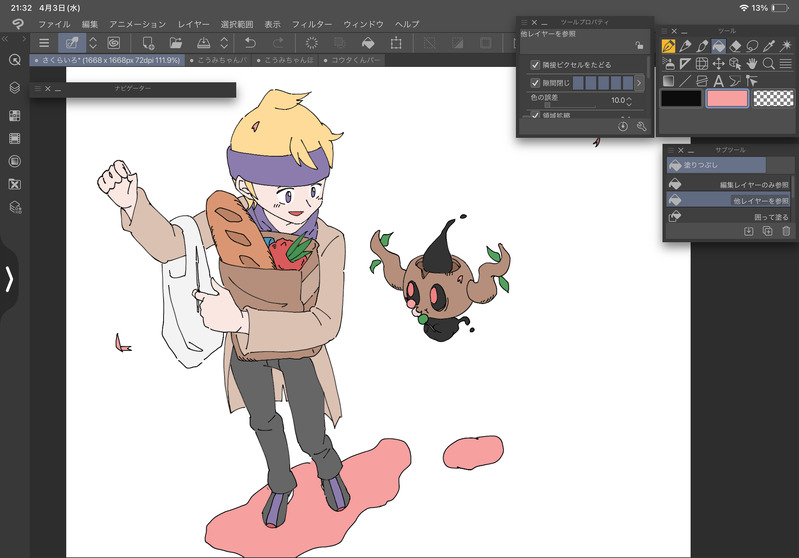Select 塗りつぶし sub tool group

point(716,165)
